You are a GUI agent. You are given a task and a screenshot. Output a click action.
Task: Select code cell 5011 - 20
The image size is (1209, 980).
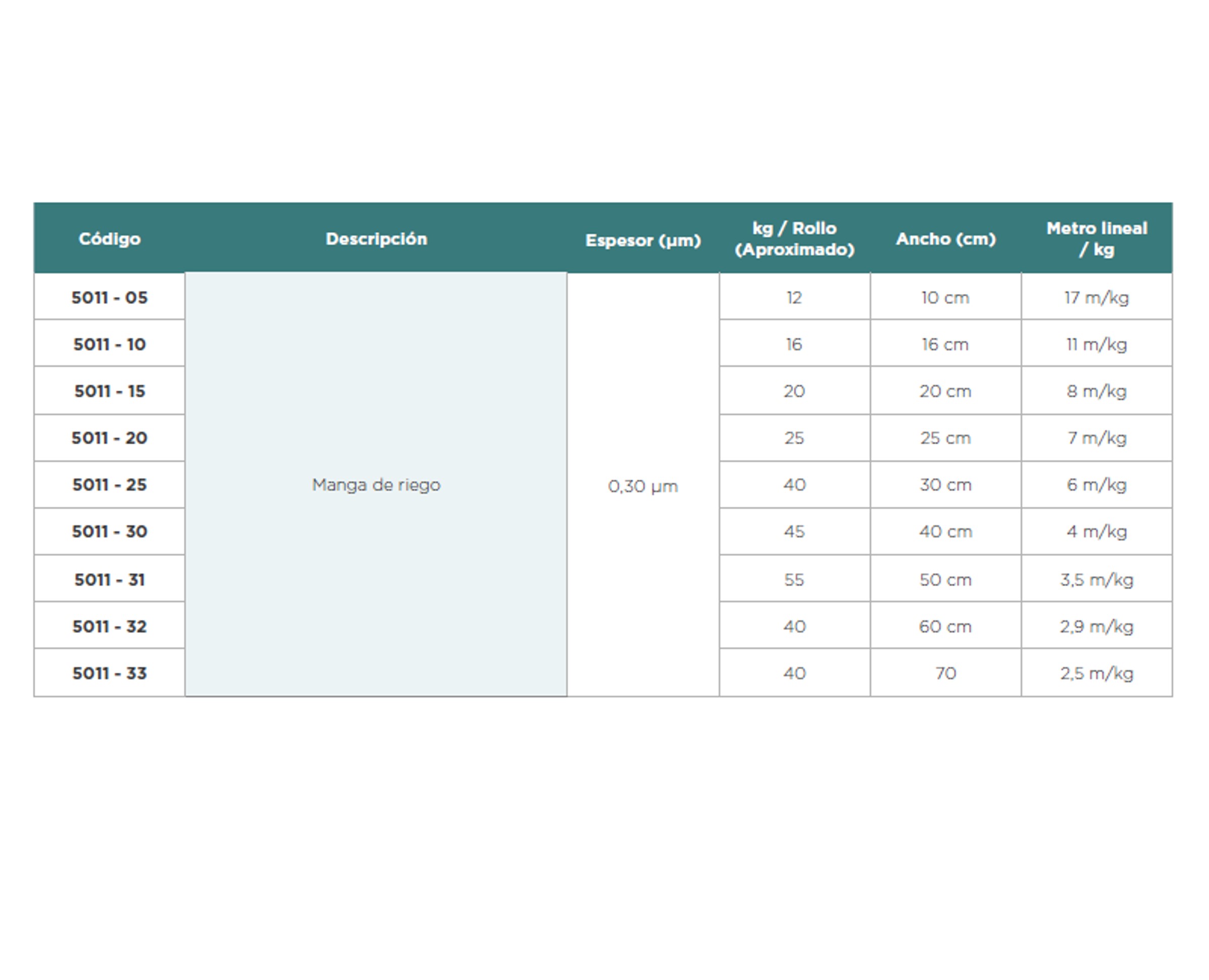[x=110, y=438]
